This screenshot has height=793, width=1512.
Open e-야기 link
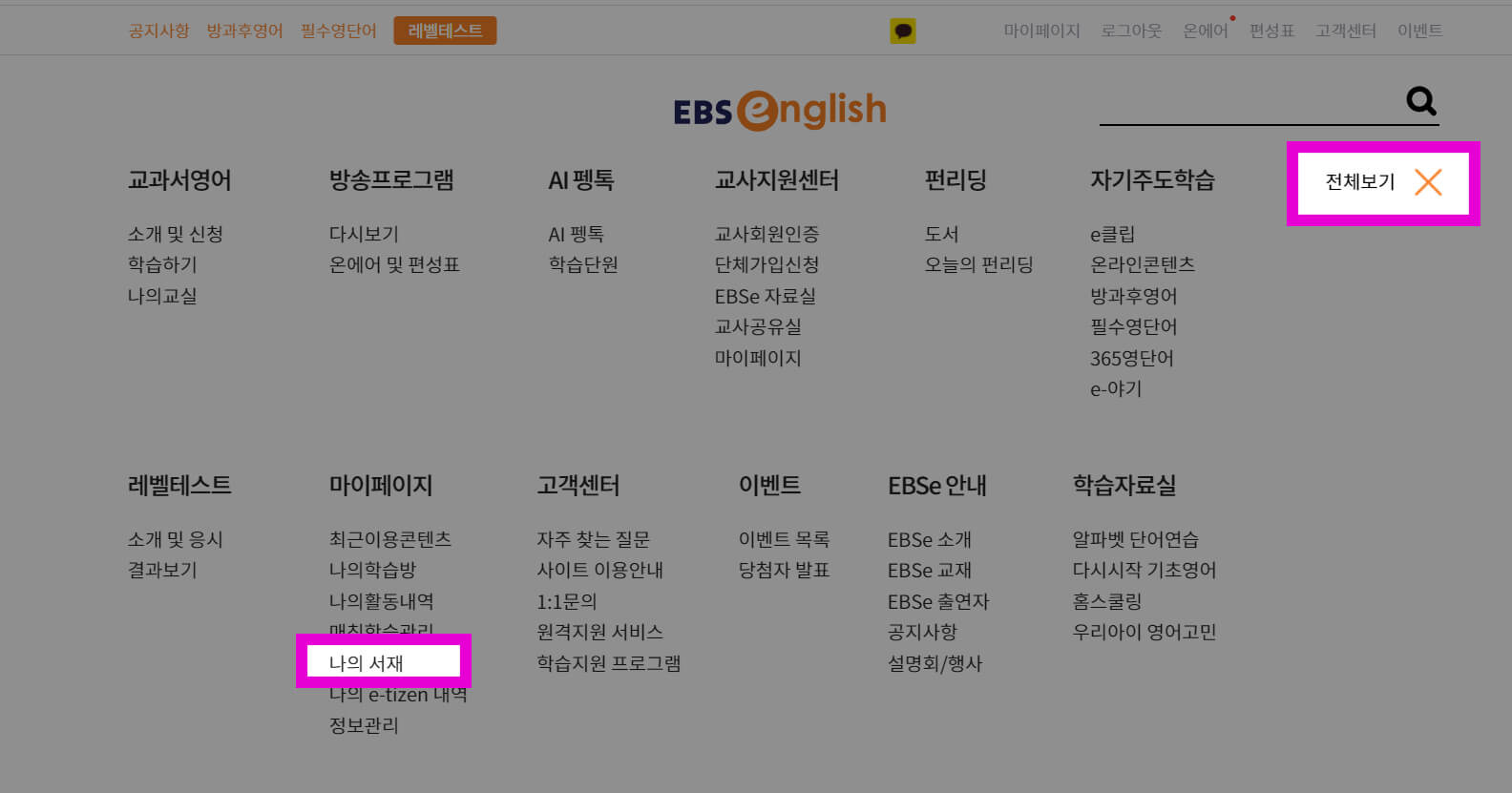pyautogui.click(x=1116, y=388)
